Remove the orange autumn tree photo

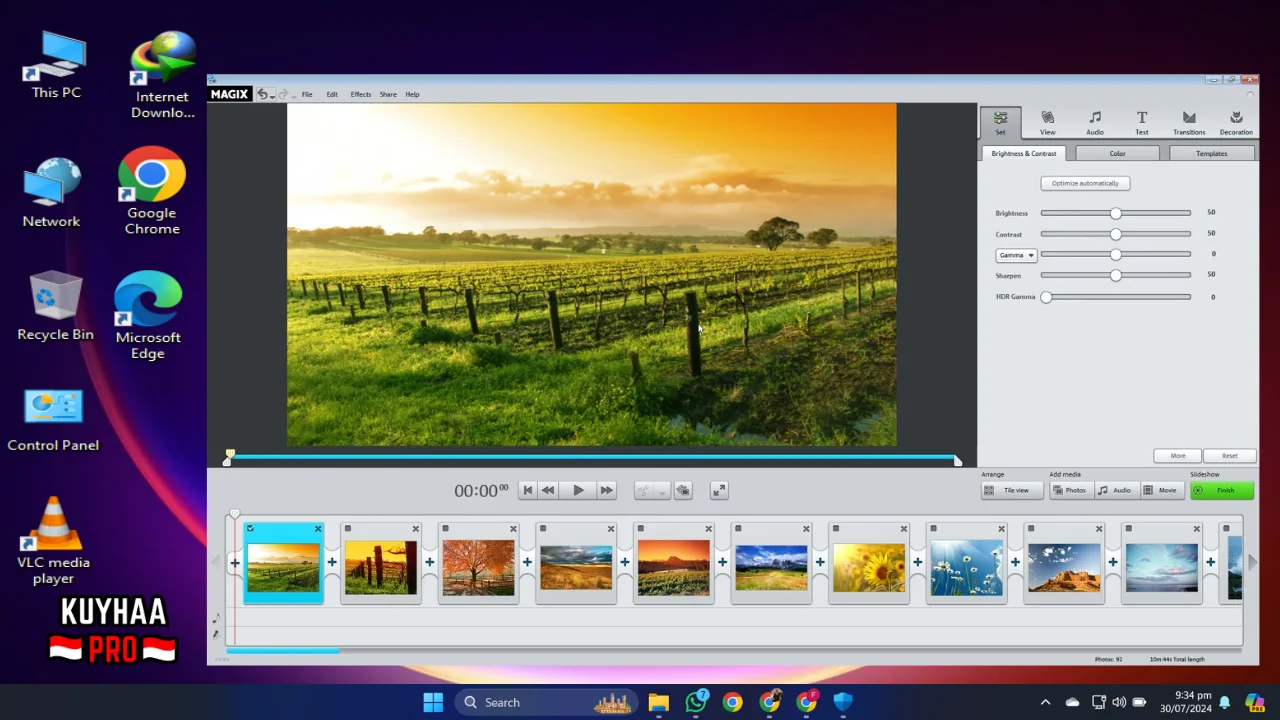click(x=514, y=529)
